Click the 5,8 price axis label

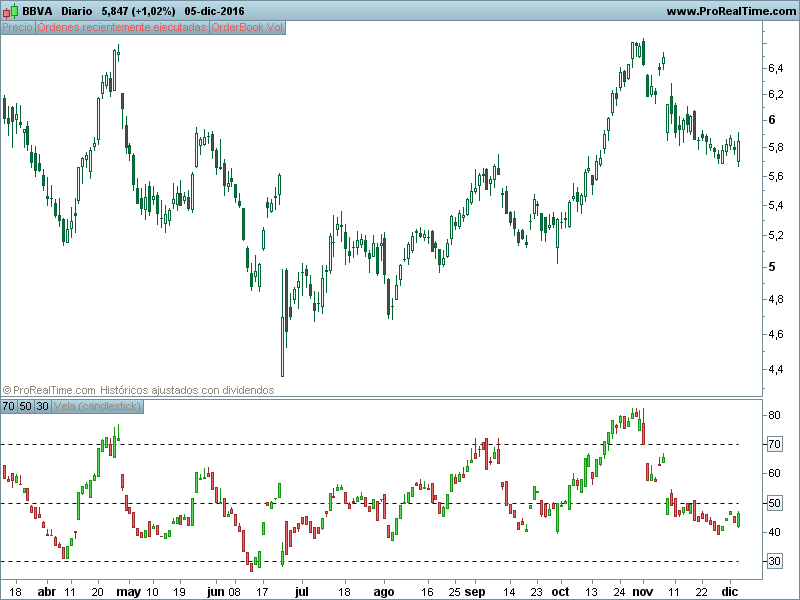(776, 147)
